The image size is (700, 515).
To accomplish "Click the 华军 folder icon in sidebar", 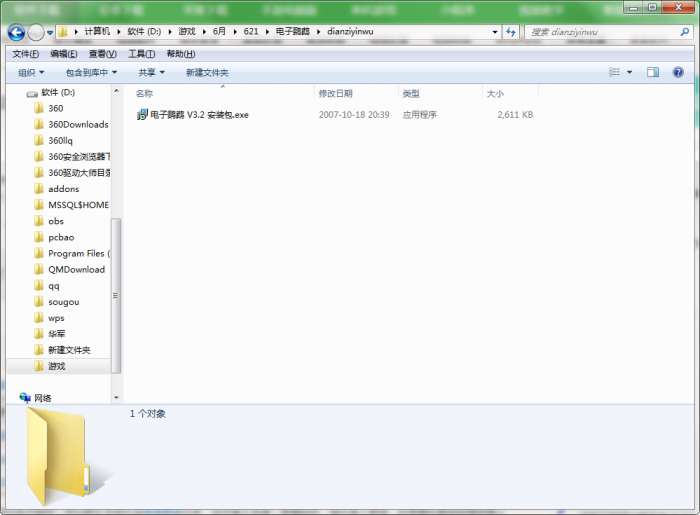I will coord(39,334).
